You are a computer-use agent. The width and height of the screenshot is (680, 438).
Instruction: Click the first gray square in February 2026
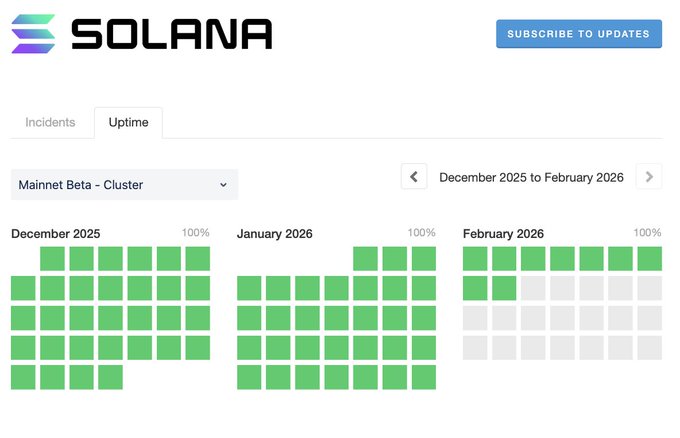[533, 289]
